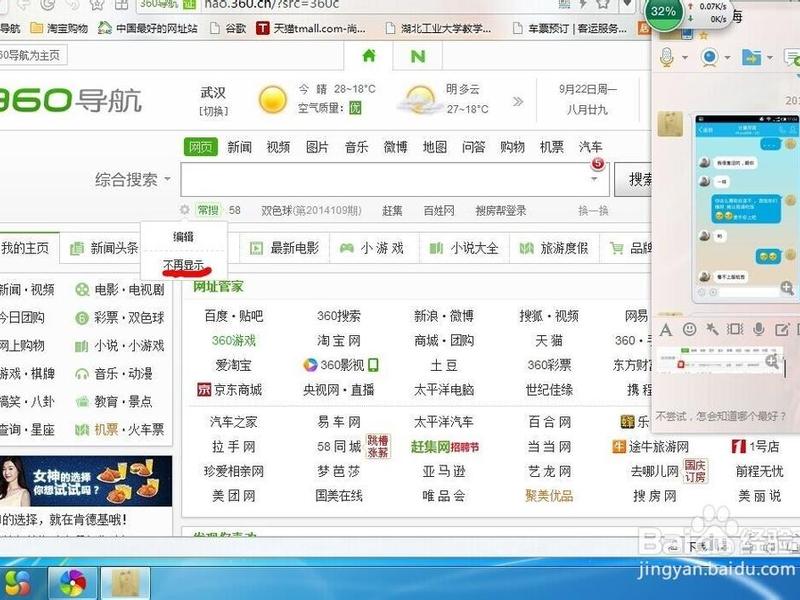The width and height of the screenshot is (800, 600).
Task: Click the browser address bar URL
Action: [272, 5]
